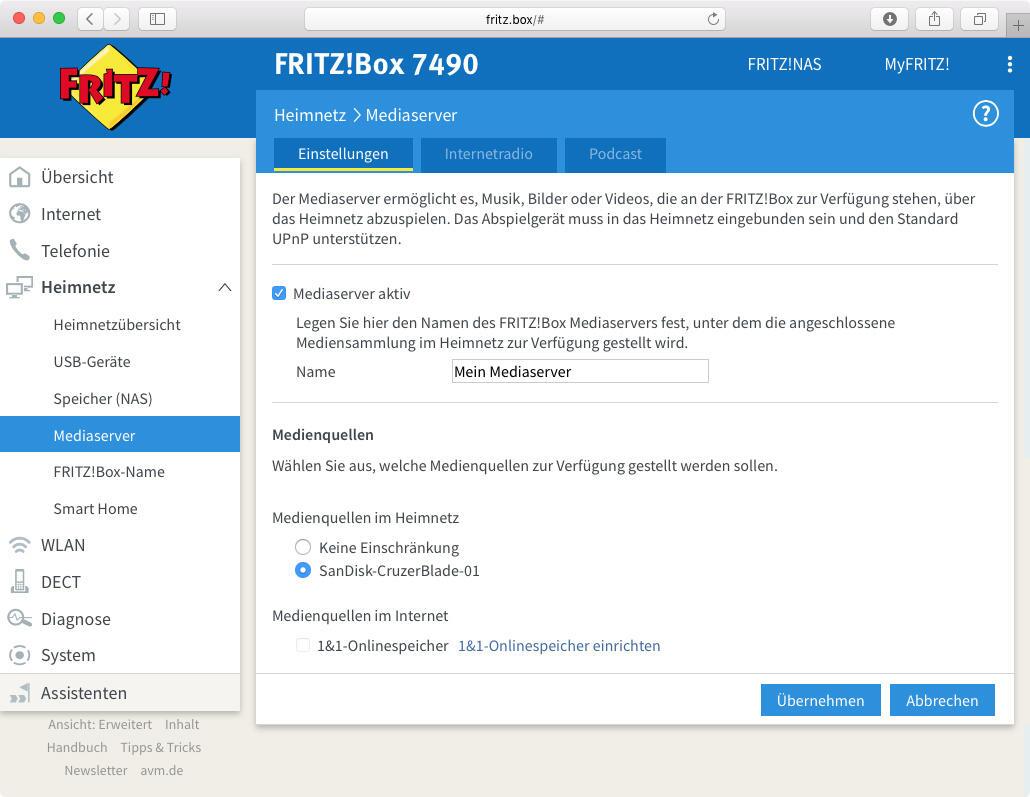Switch to Einstellungen tab
The image size is (1030, 797).
(x=343, y=154)
